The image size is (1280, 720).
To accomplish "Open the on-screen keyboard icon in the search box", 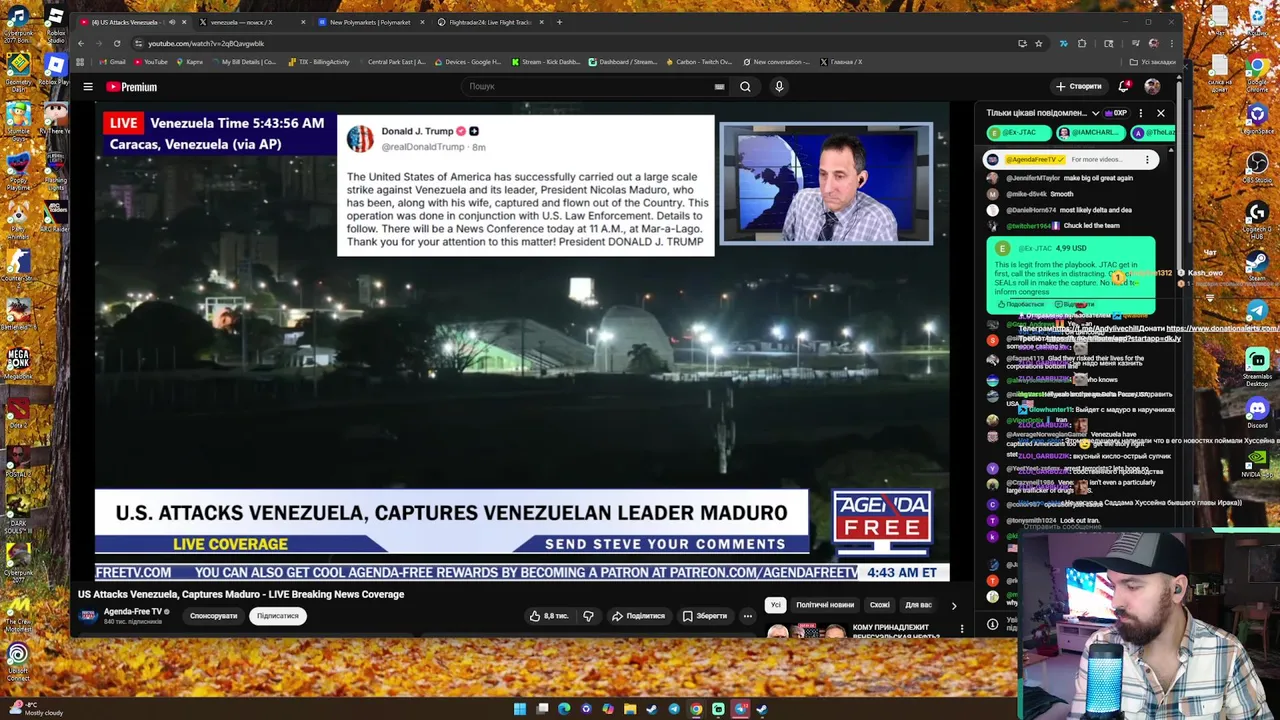I will point(719,87).
